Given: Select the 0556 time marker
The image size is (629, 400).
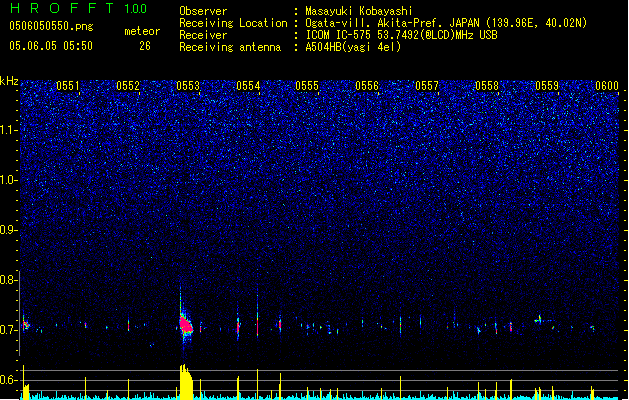Looking at the screenshot, I should [367, 86].
